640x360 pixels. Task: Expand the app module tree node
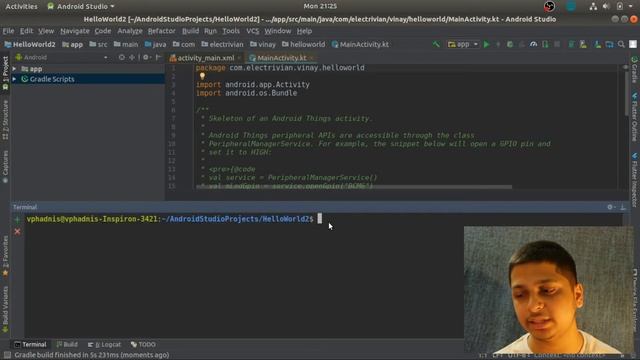(x=14, y=69)
